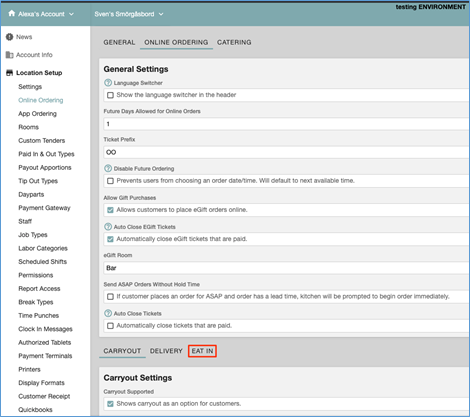
Task: Click the Location Setup store icon
Action: [10, 73]
